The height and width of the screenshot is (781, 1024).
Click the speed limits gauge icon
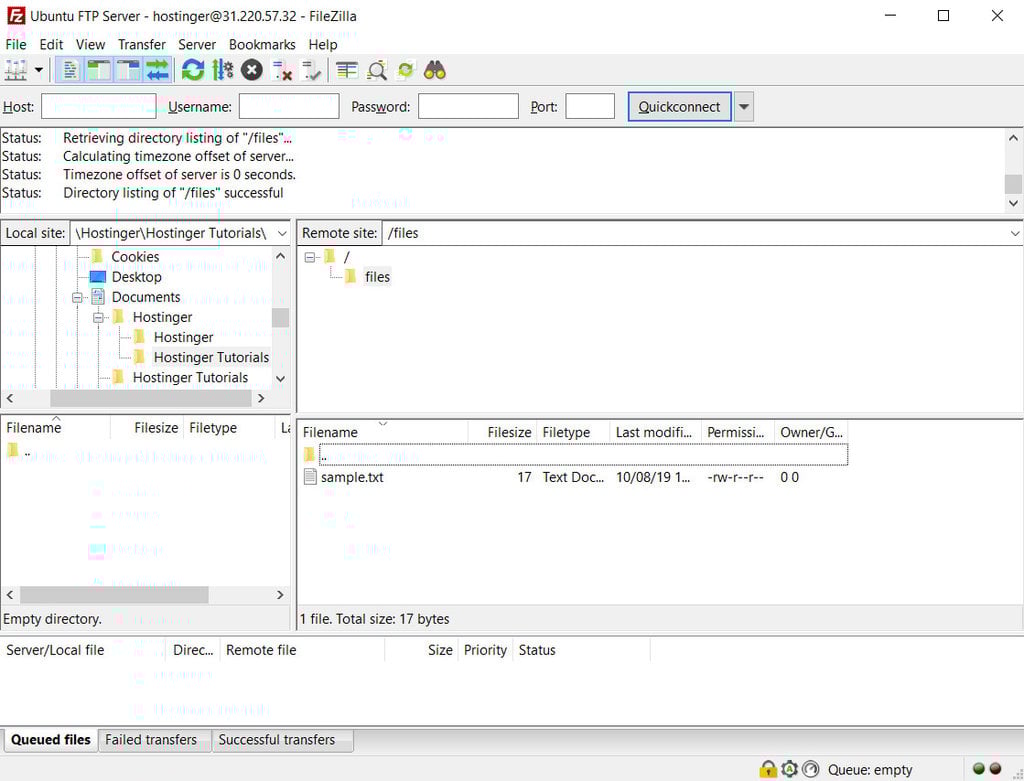(x=810, y=769)
